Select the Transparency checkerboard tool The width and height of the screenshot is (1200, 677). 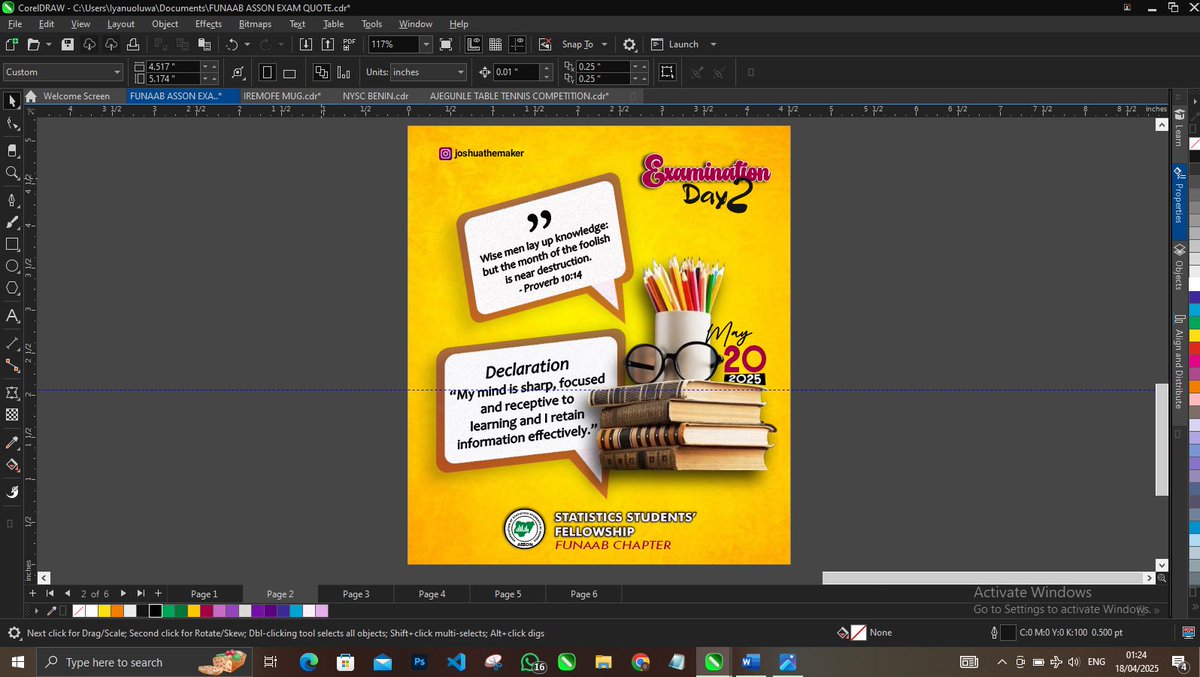tap(12, 414)
